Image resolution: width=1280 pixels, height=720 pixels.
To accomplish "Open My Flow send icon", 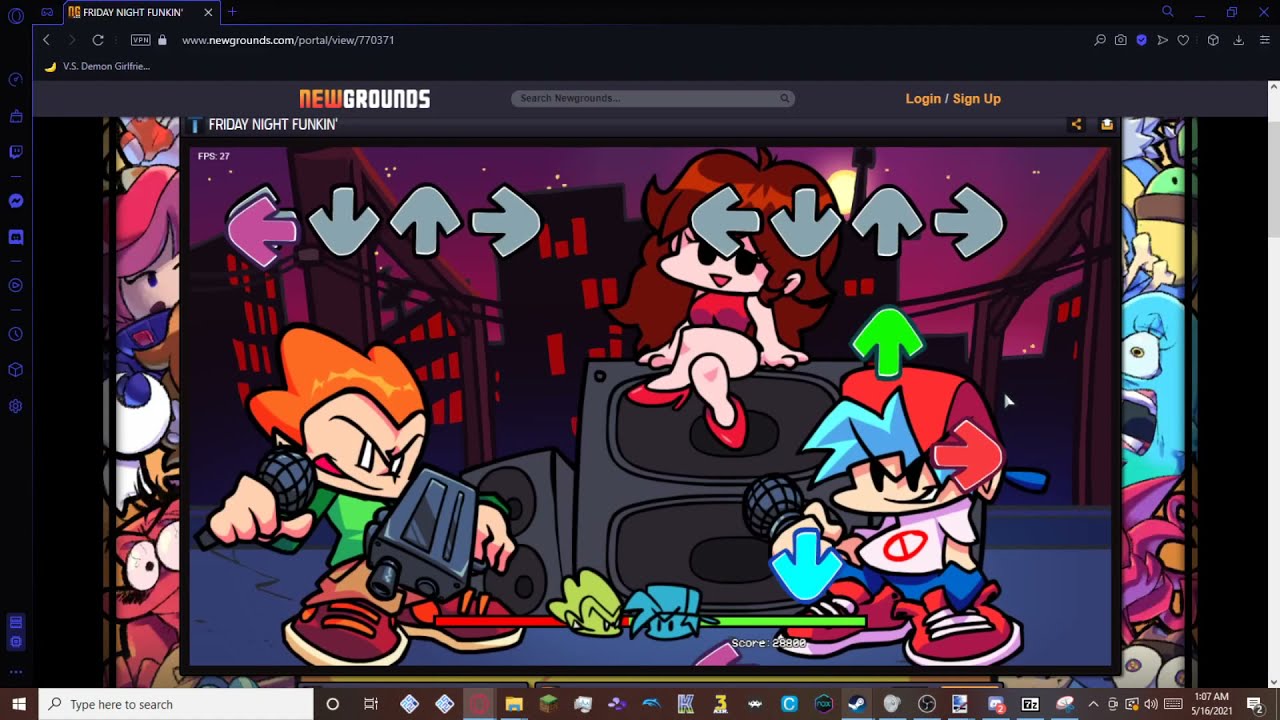I will pyautogui.click(x=1162, y=40).
